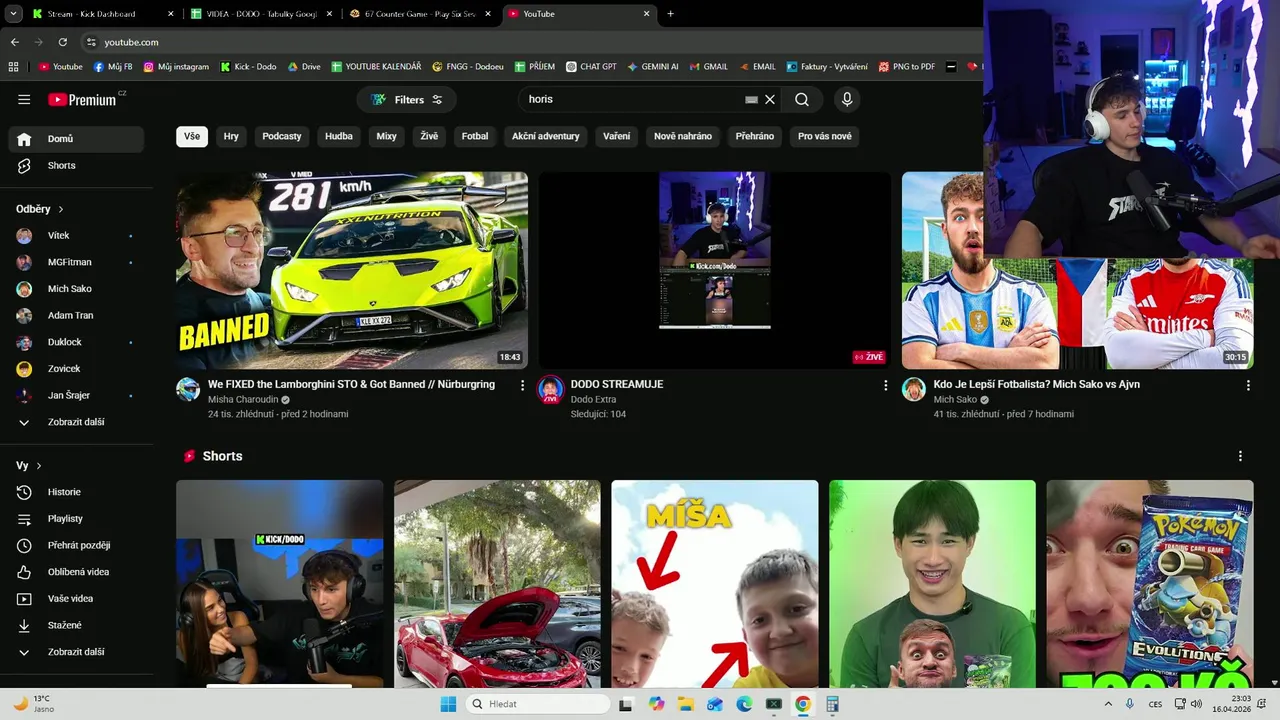Open more options for DODO STREAMUJE

885,385
